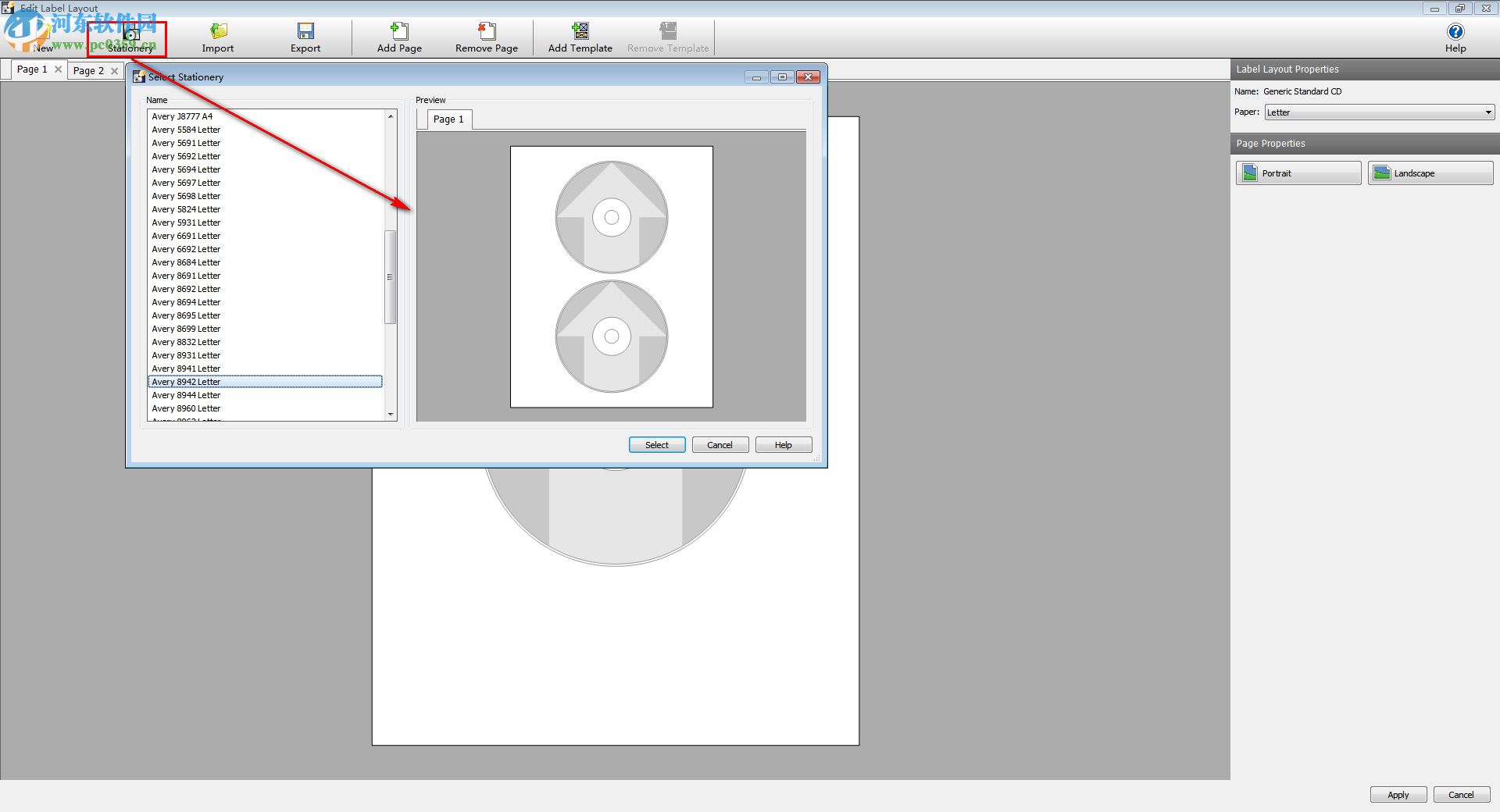Switch page orientation to Landscape
The image size is (1500, 812).
pos(1429,173)
